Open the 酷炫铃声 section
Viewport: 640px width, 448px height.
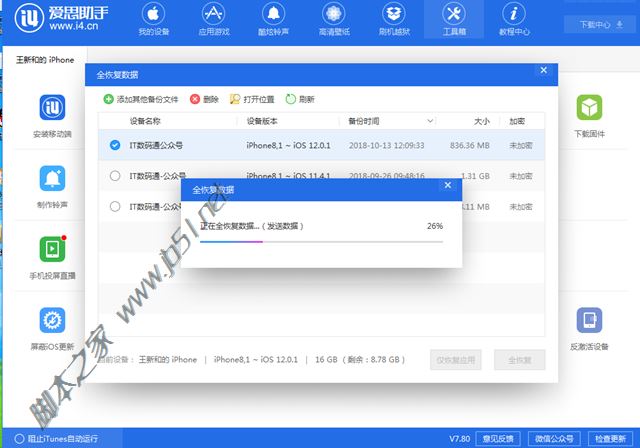pos(273,19)
